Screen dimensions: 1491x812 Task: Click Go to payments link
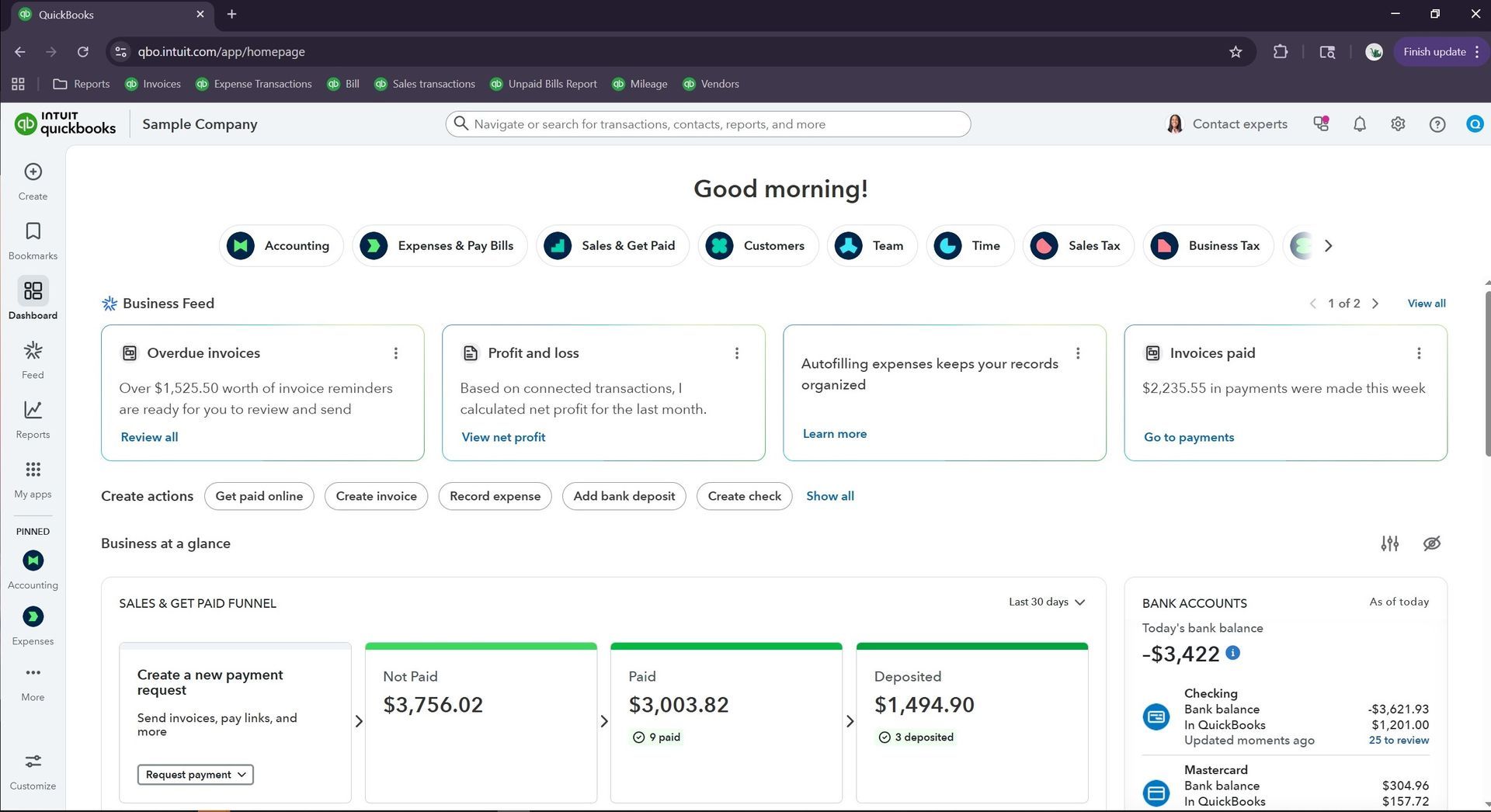1189,438
